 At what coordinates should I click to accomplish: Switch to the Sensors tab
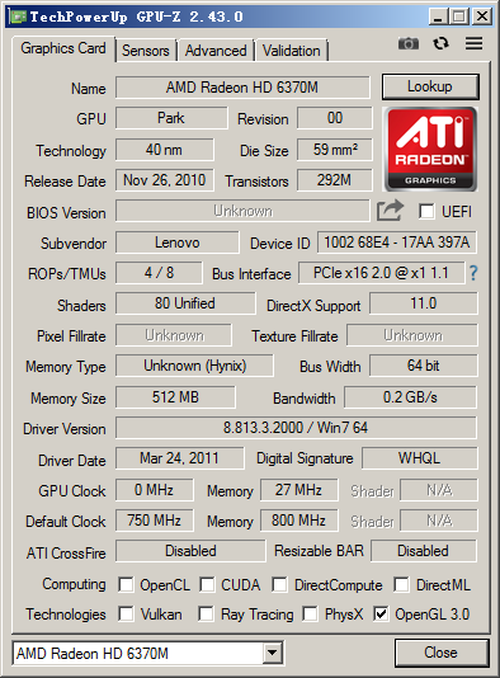point(145,51)
